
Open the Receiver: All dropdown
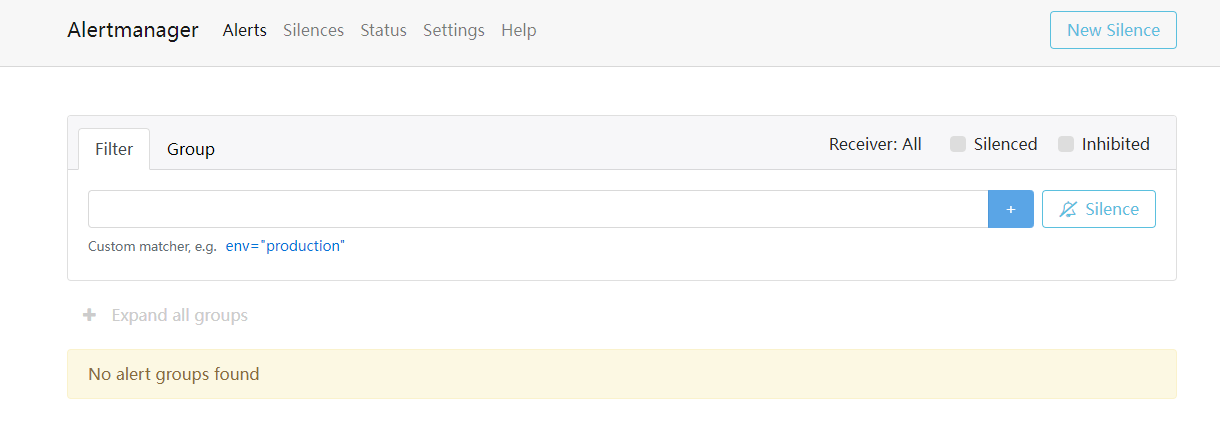(875, 144)
